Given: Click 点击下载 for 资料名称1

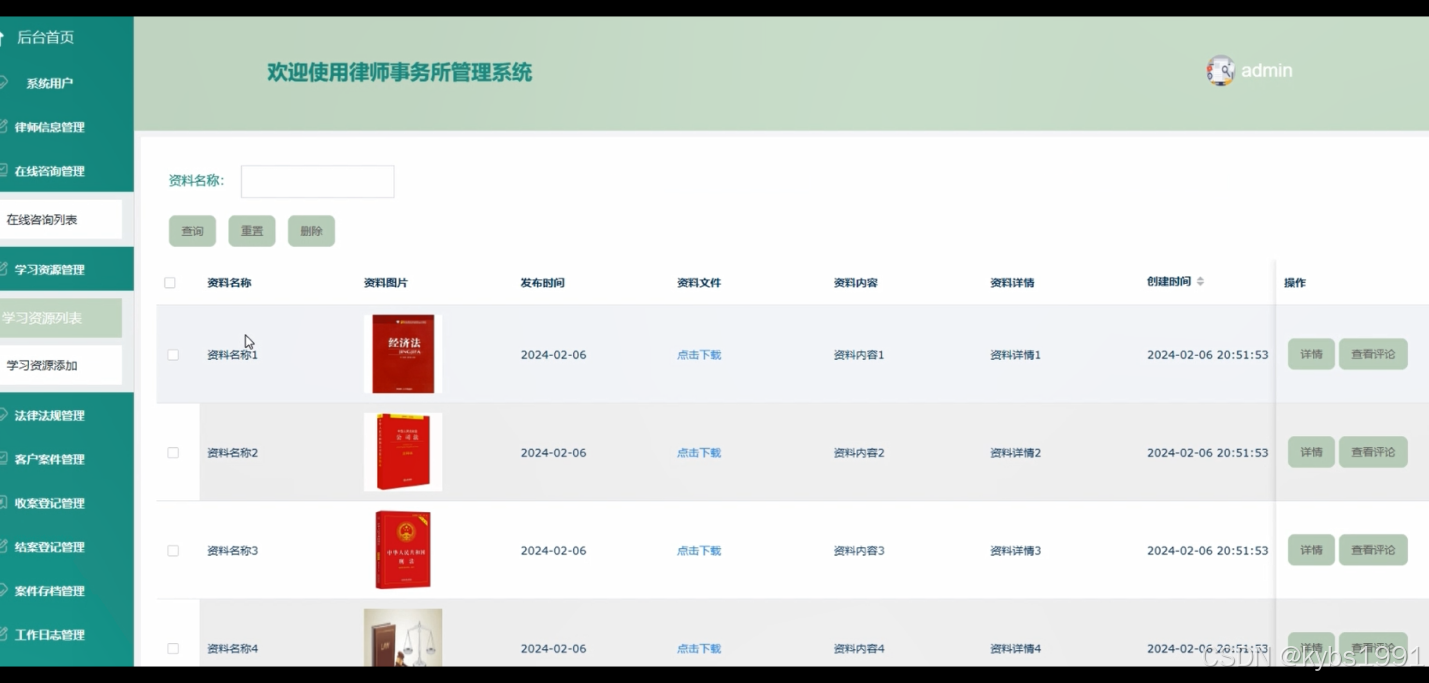Looking at the screenshot, I should [699, 355].
